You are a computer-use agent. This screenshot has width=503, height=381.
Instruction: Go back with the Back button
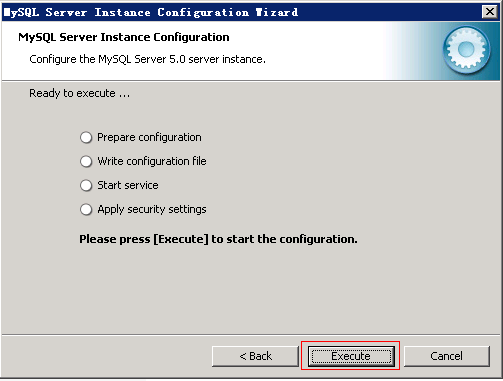click(255, 356)
